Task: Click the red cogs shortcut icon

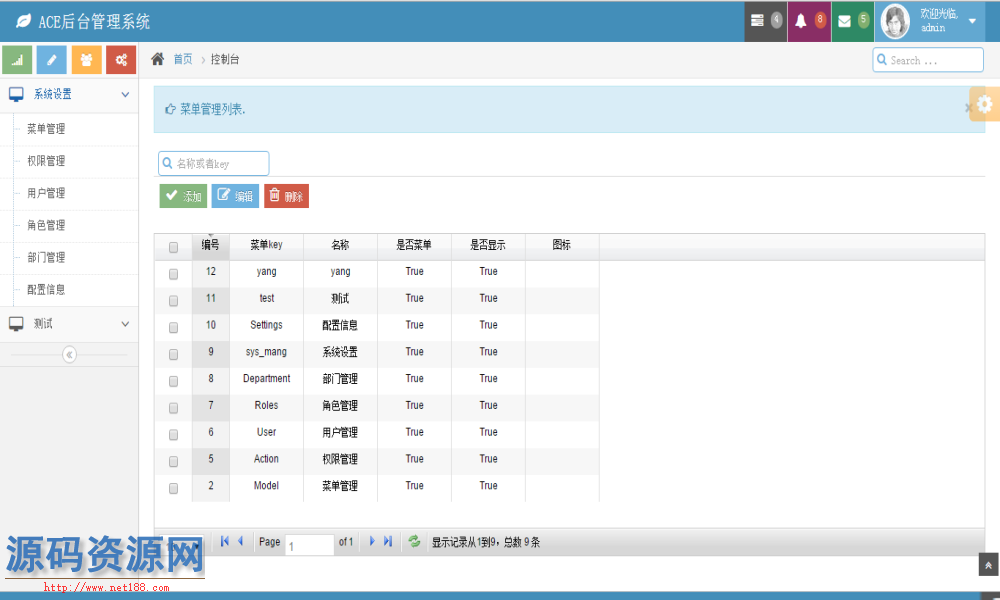Action: (x=121, y=60)
